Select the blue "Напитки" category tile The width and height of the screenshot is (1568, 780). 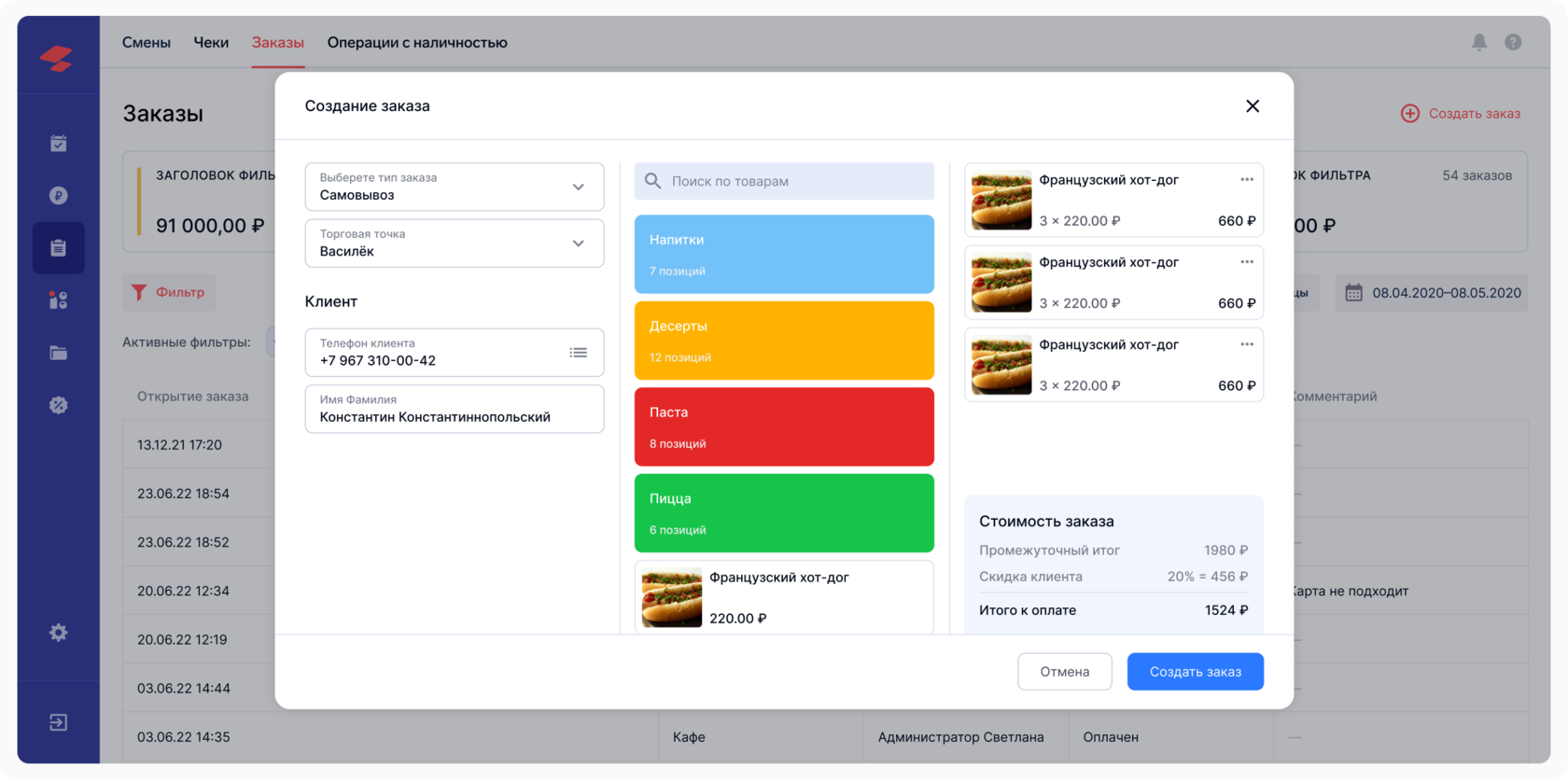tap(784, 254)
